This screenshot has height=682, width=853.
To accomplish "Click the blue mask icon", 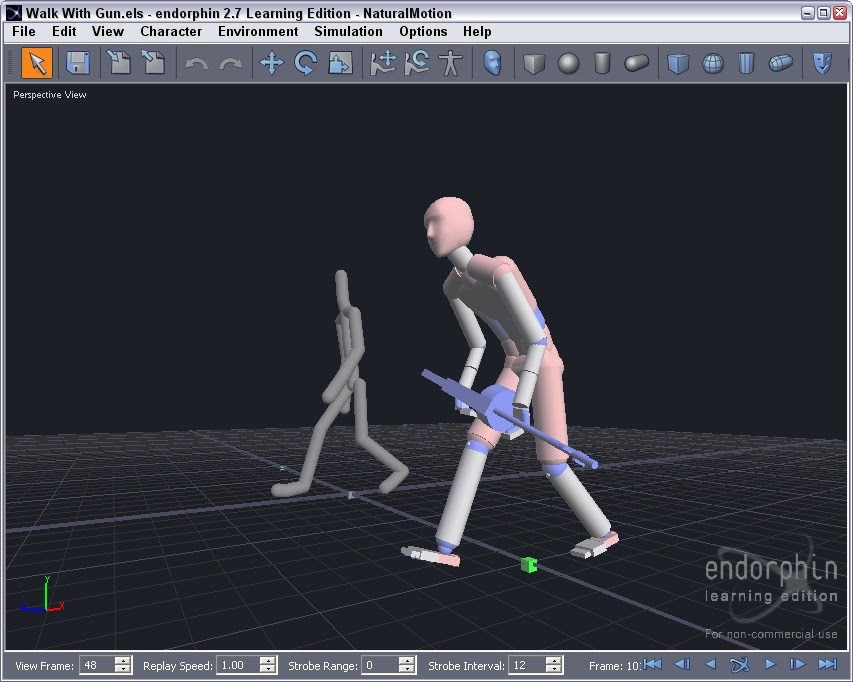I will [822, 63].
